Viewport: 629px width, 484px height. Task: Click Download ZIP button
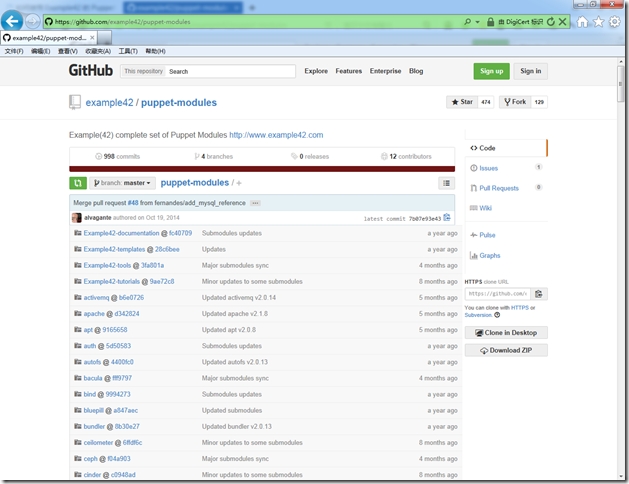(506, 350)
